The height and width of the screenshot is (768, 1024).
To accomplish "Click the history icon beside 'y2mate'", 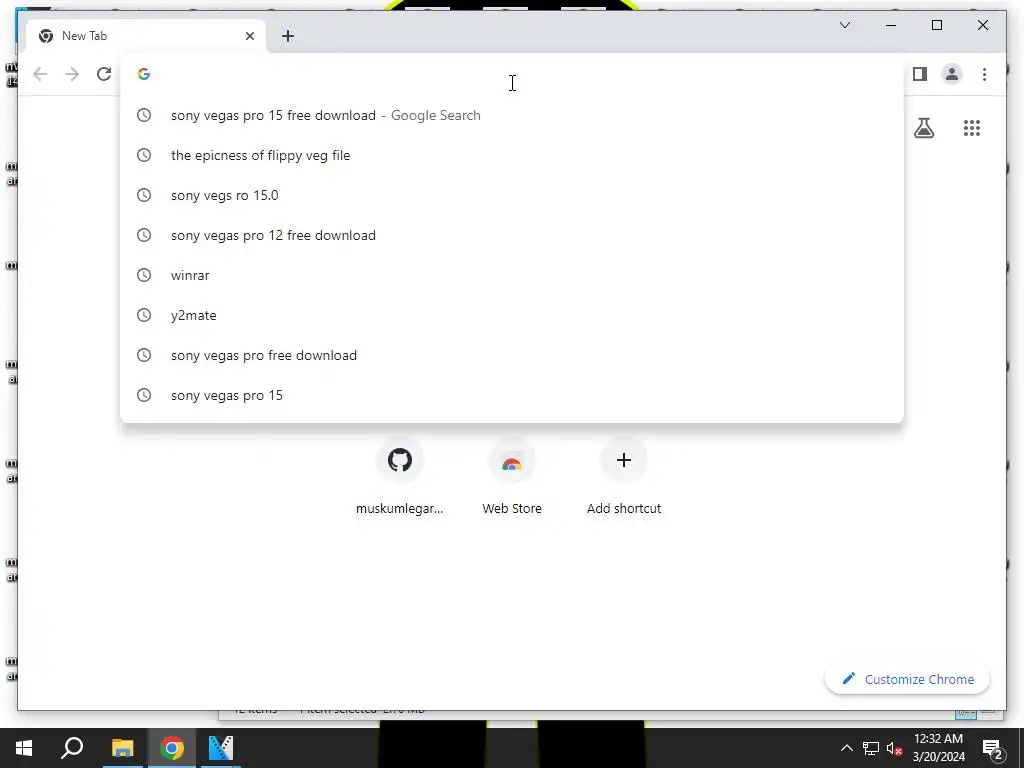I will (x=144, y=315).
